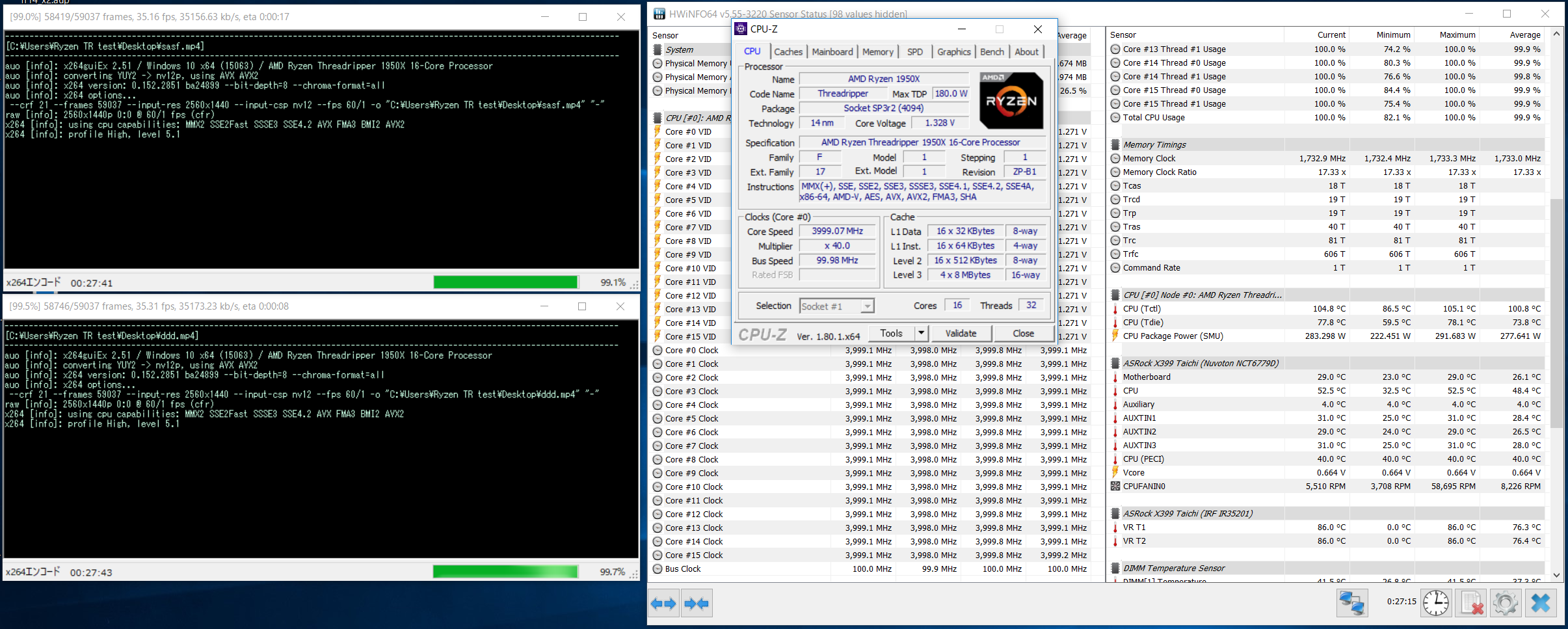Click the blue X close sensors icon

pos(1541,602)
